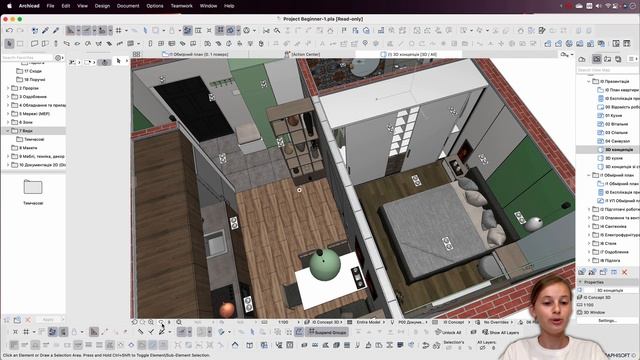
Task: Click the red delete X in navigator
Action: coord(624,272)
